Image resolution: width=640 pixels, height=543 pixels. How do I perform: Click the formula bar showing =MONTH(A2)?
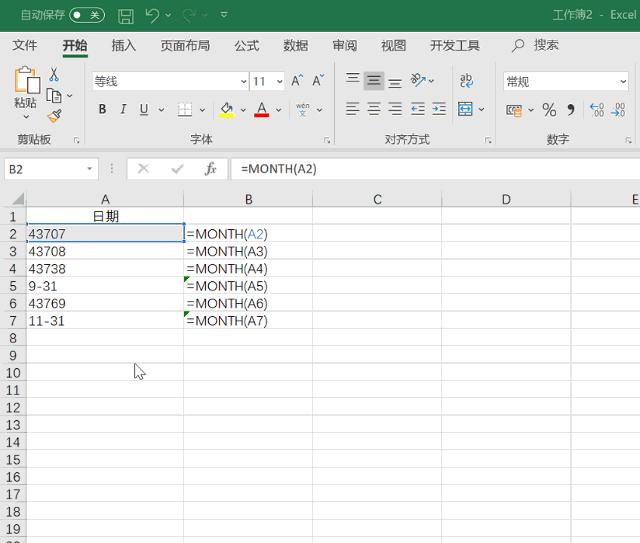pyautogui.click(x=435, y=169)
